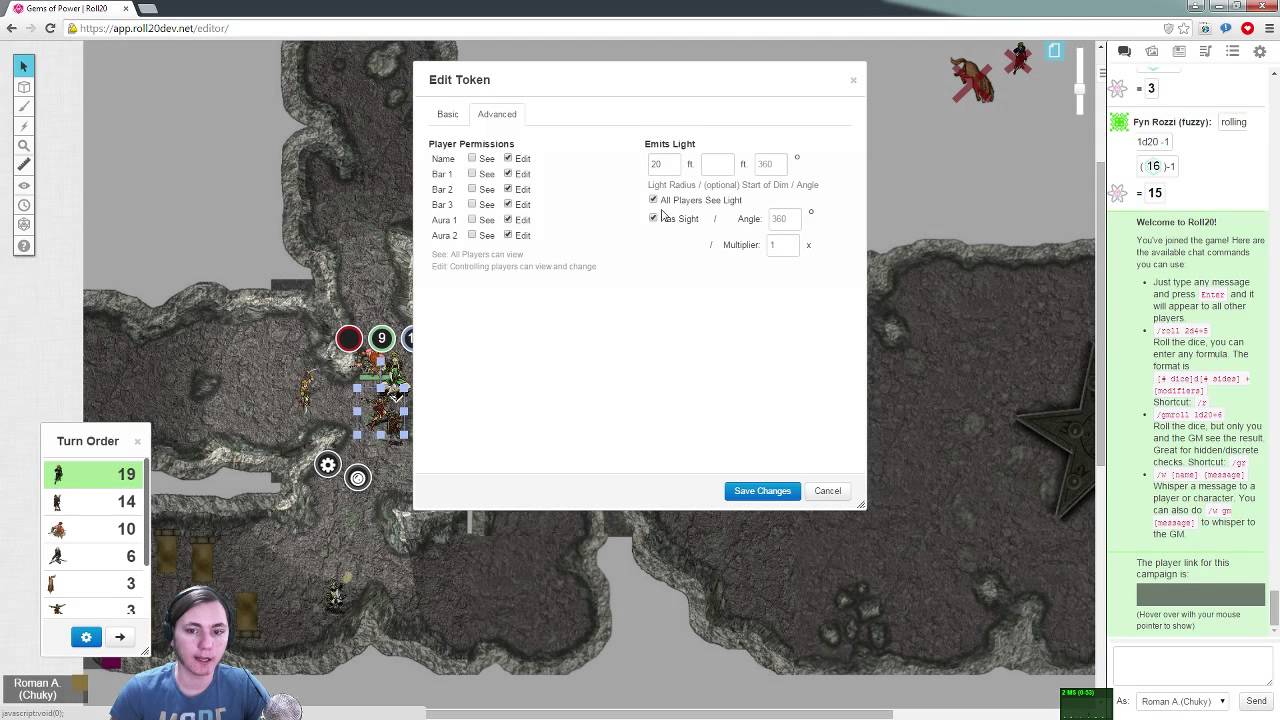Click the campaign player link field
Viewport: 1280px width, 720px height.
[x=1200, y=595]
